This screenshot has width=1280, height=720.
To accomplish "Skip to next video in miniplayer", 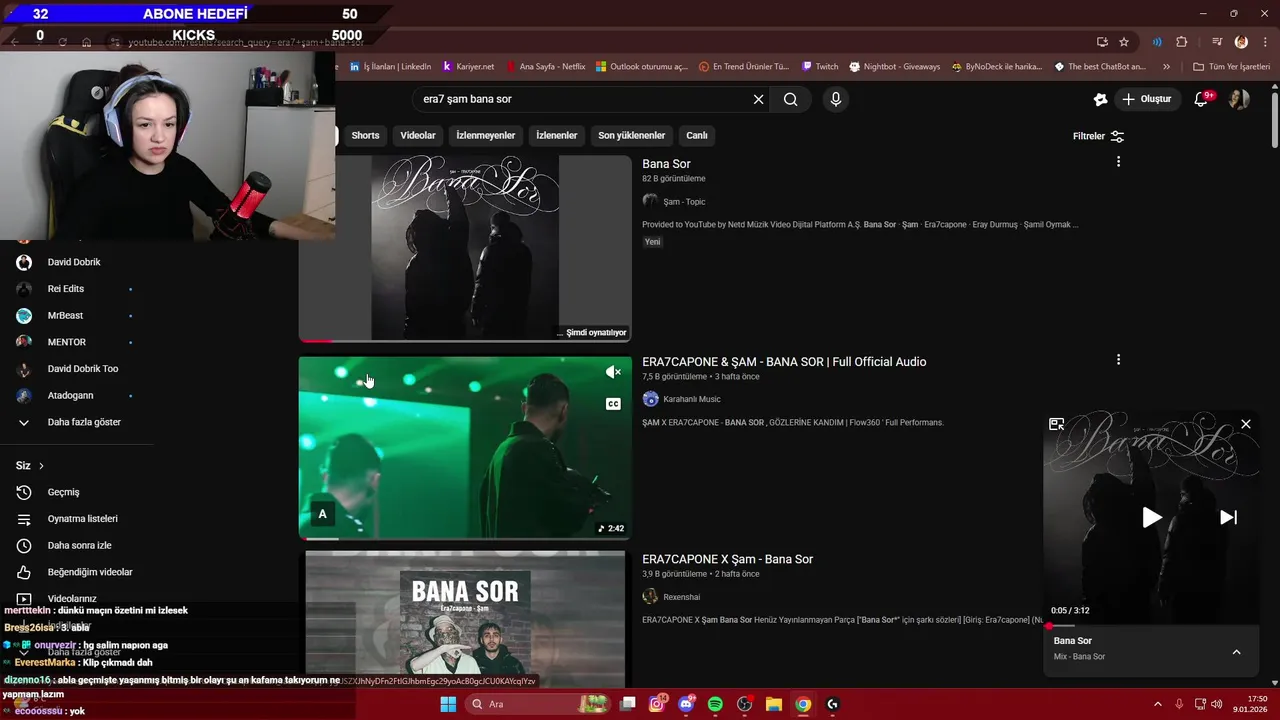I will [x=1229, y=517].
